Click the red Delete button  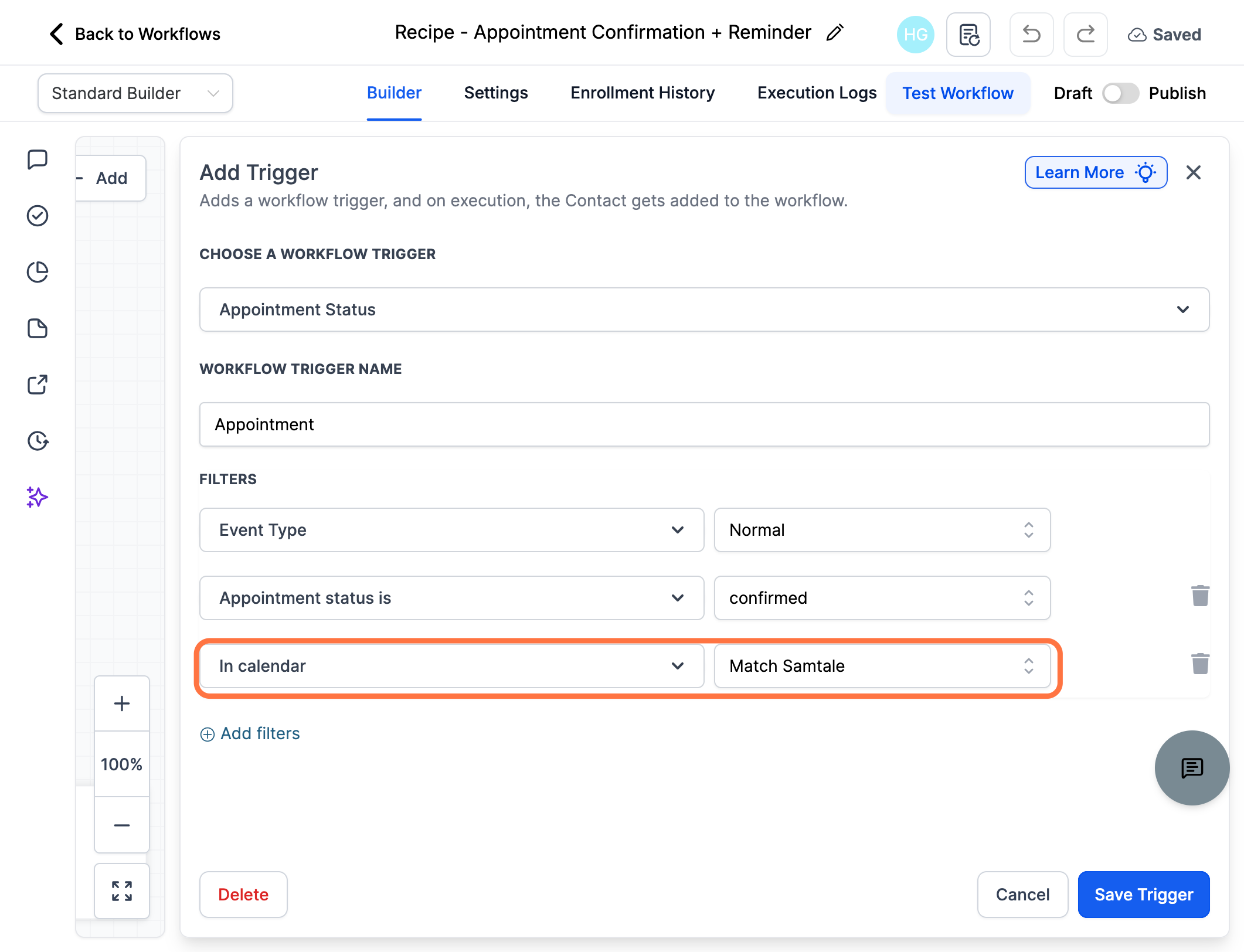[243, 895]
